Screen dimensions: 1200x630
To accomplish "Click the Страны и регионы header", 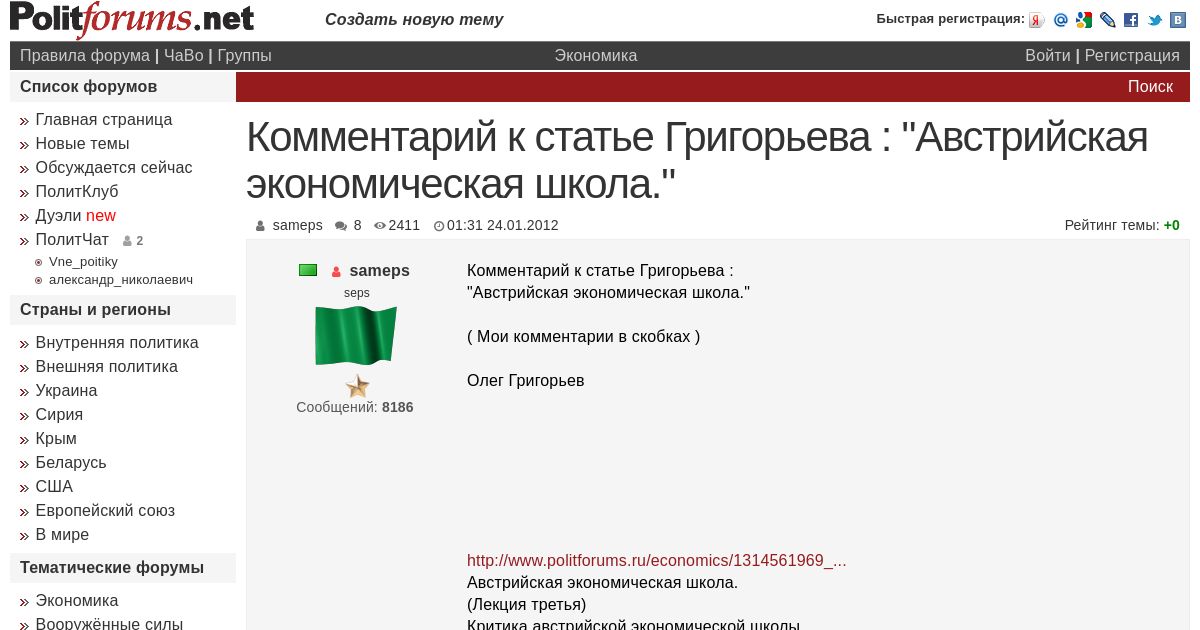I will pyautogui.click(x=123, y=310).
